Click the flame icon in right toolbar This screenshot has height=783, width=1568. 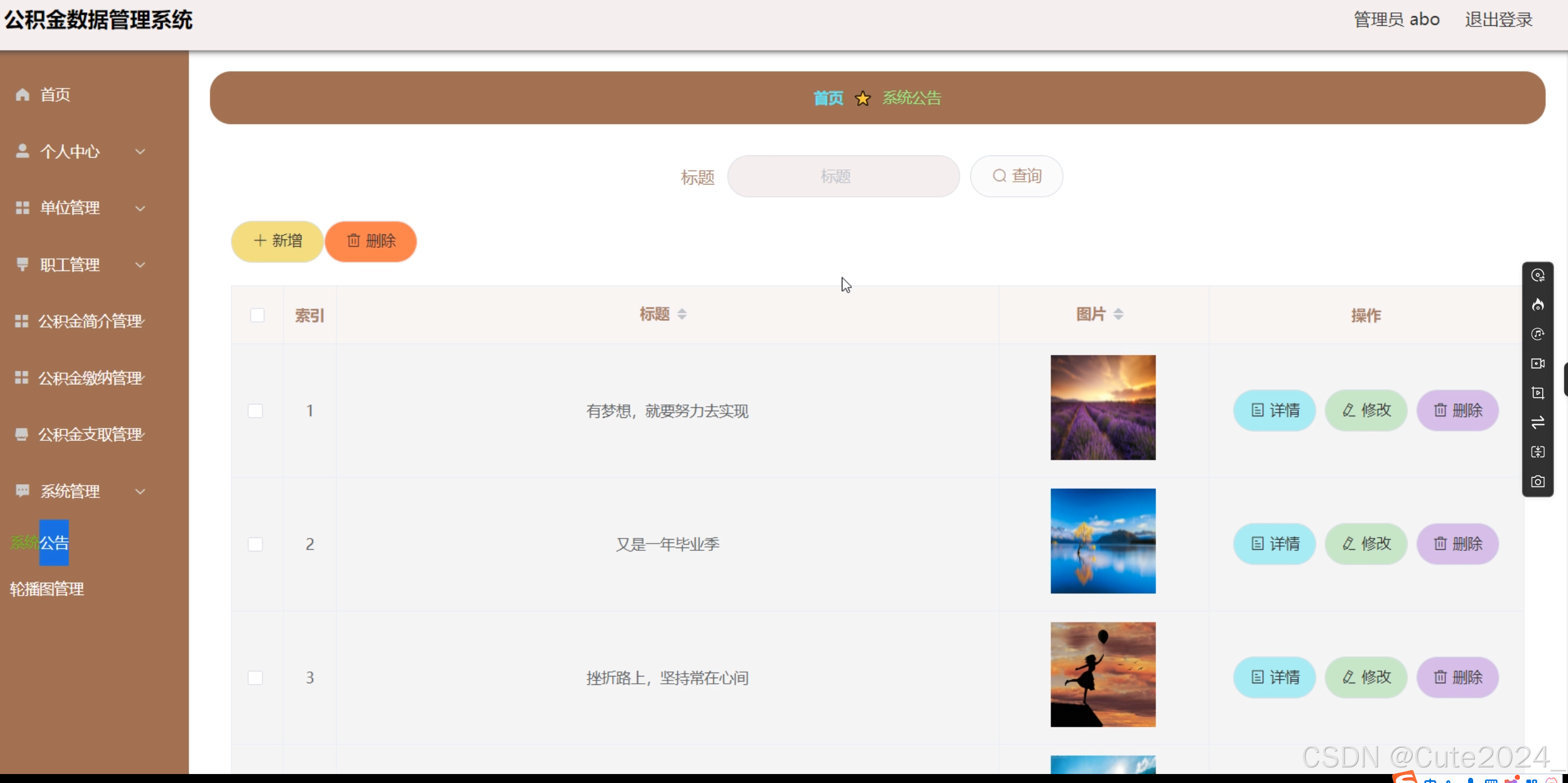pos(1538,304)
